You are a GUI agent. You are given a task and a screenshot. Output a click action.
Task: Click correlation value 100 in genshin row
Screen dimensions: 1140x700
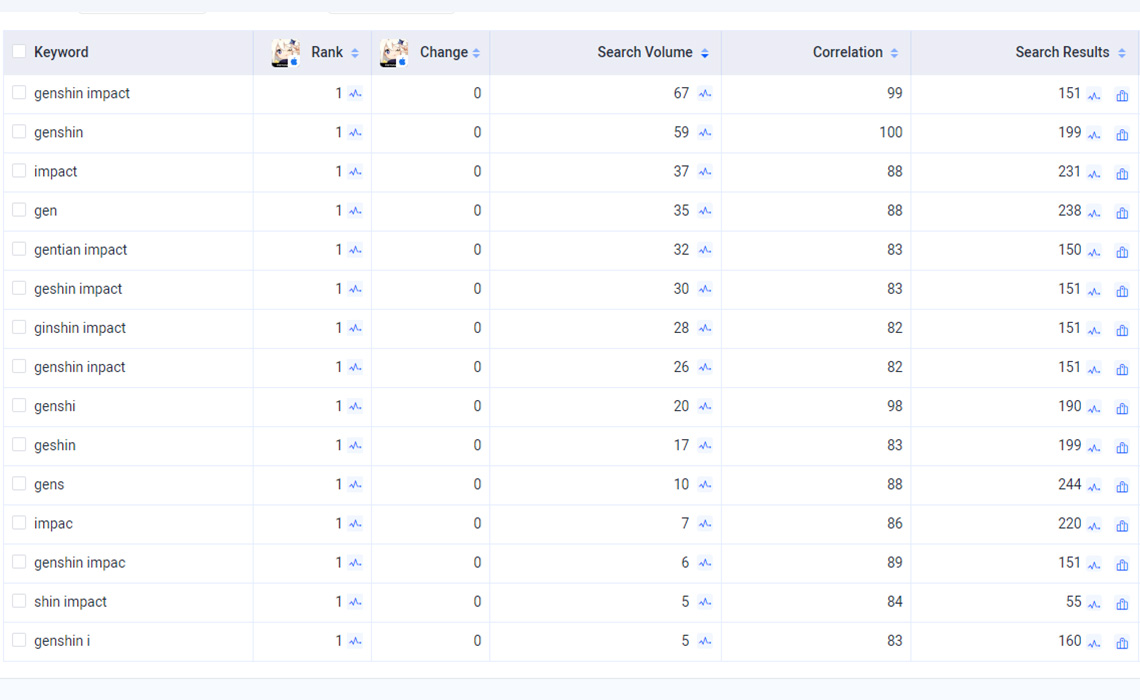click(x=891, y=132)
